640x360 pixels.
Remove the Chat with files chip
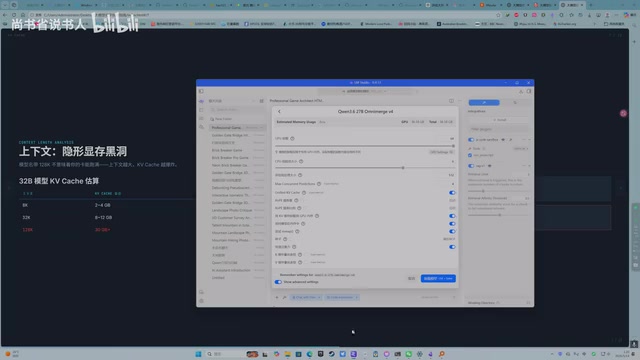(x=319, y=297)
